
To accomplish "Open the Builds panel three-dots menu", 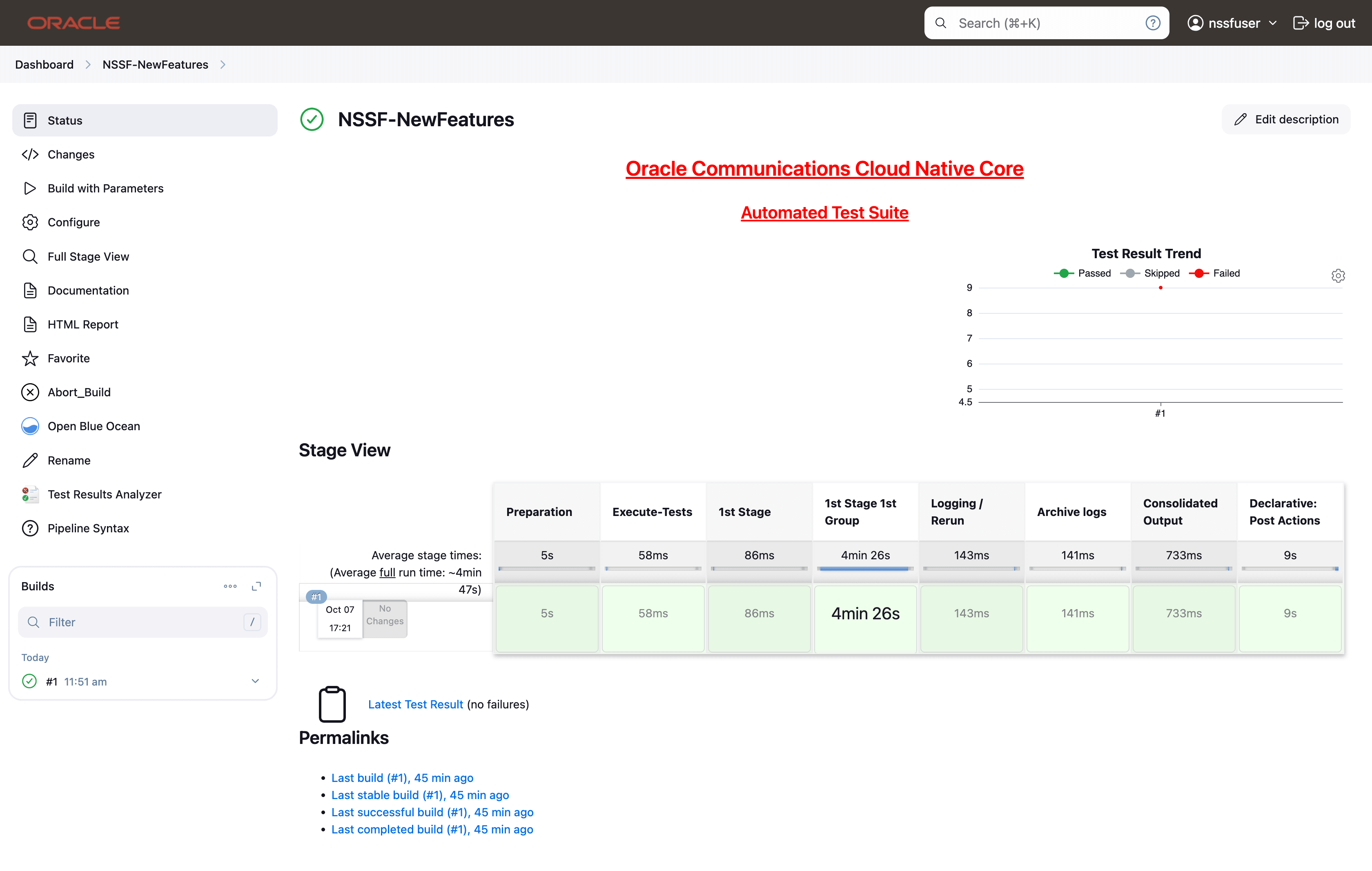I will click(230, 586).
